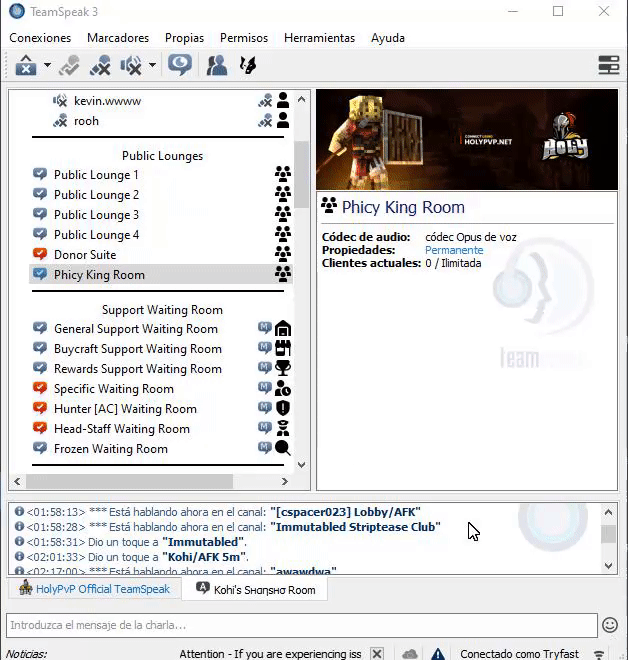Click trophy icon on Rewards Support row
Image resolution: width=628 pixels, height=660 pixels.
coord(283,368)
